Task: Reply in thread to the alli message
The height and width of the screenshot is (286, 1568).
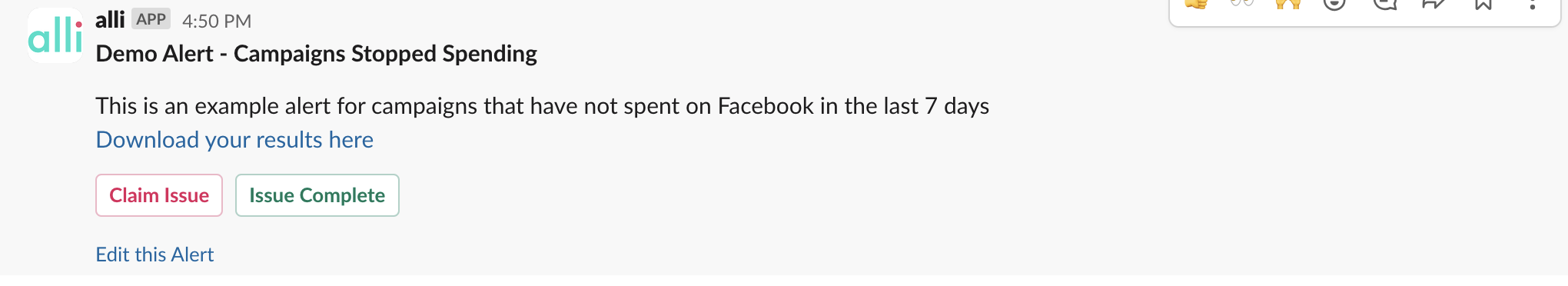Action: pyautogui.click(x=1385, y=4)
